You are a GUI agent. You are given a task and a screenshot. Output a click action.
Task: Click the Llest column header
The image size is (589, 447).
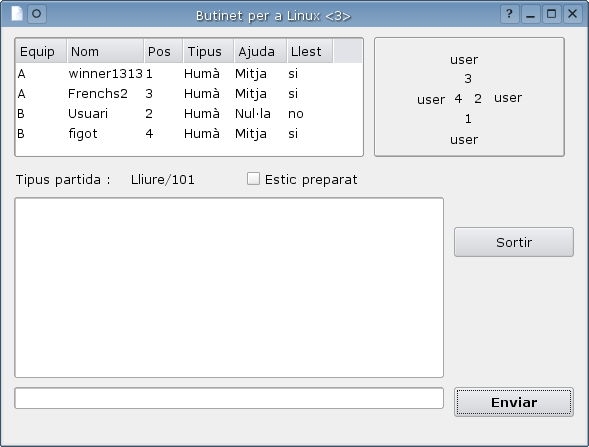(x=310, y=51)
